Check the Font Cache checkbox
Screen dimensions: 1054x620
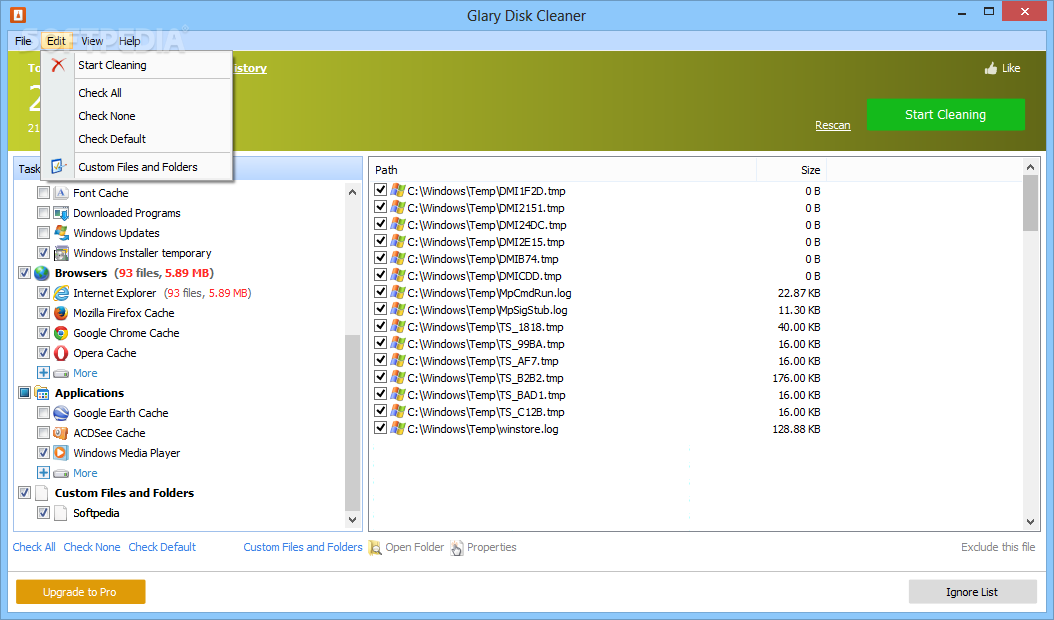pyautogui.click(x=44, y=193)
